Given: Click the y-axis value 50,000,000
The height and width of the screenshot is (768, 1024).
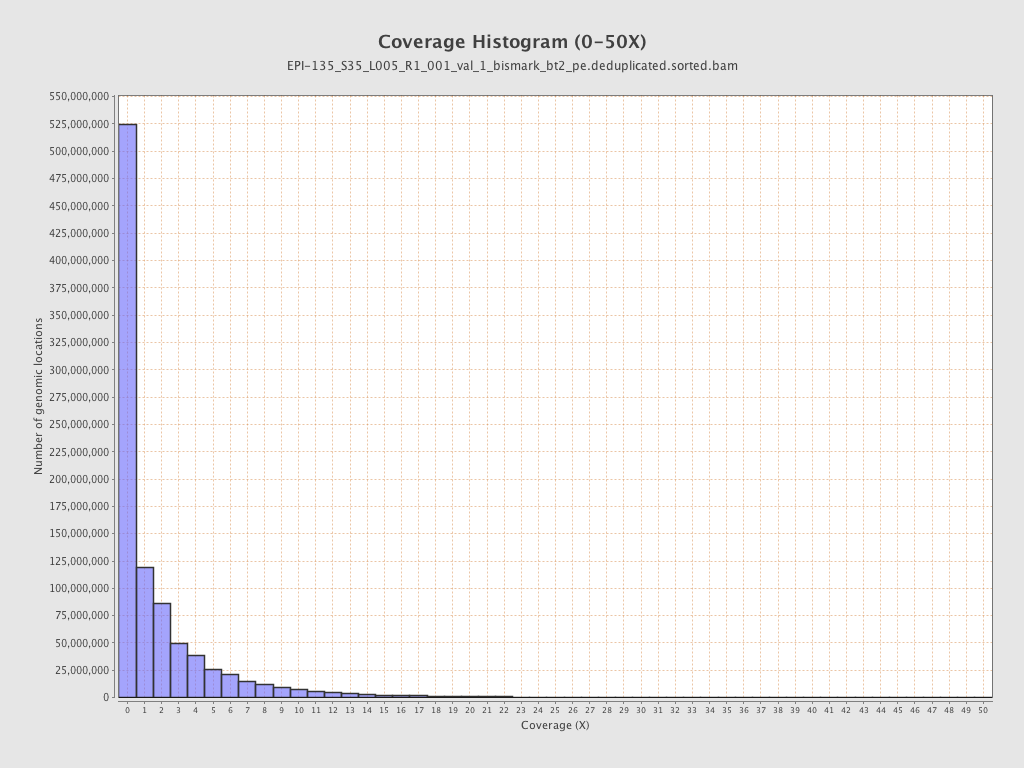Looking at the screenshot, I should click(82, 643).
